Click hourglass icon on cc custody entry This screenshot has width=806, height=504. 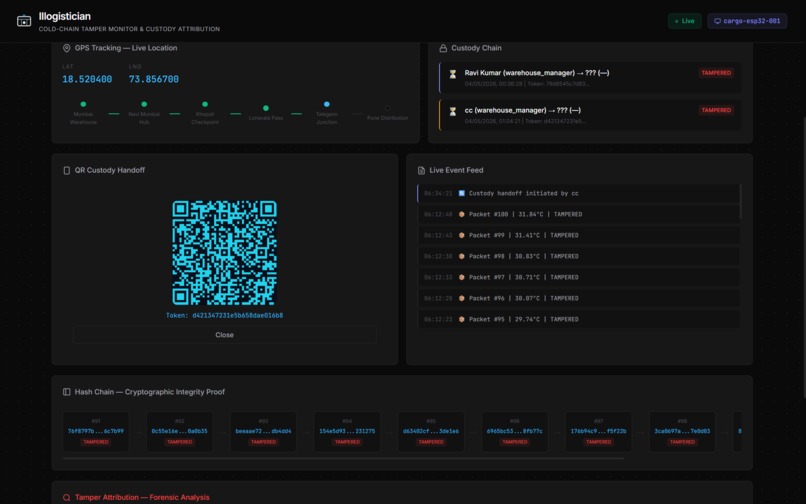(x=453, y=112)
